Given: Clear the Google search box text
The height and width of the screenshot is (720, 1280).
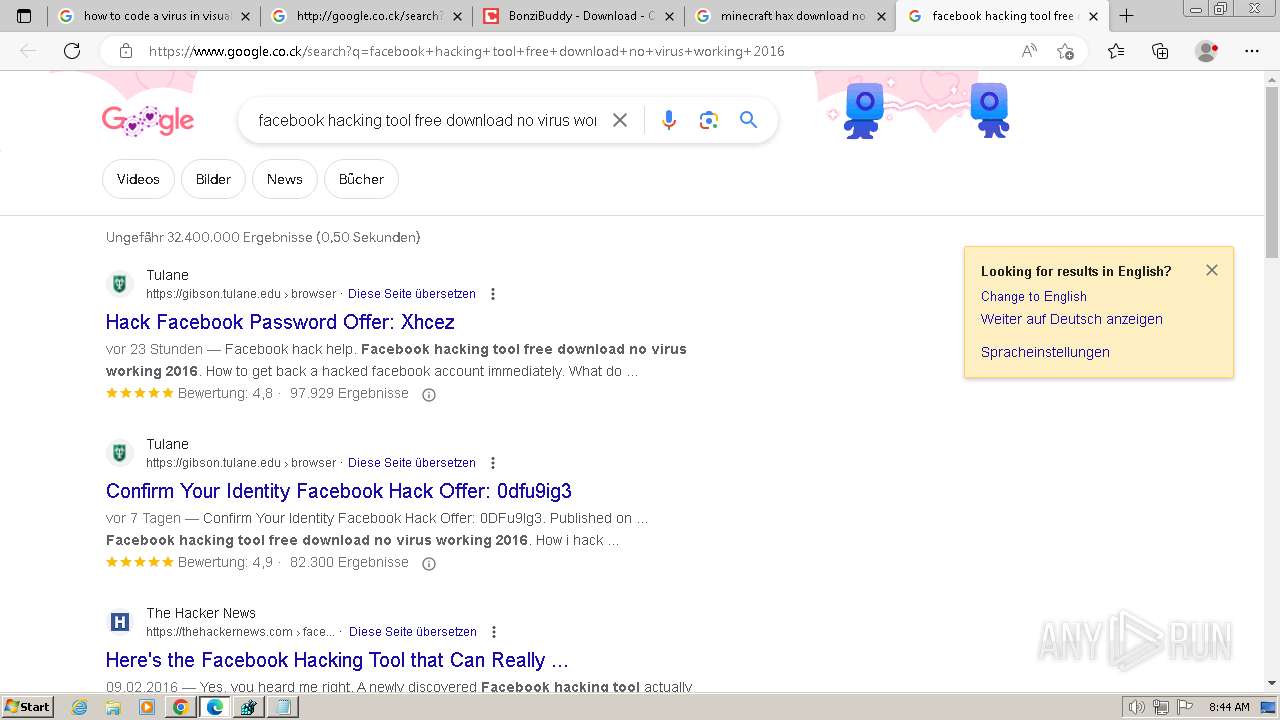Looking at the screenshot, I should point(620,120).
